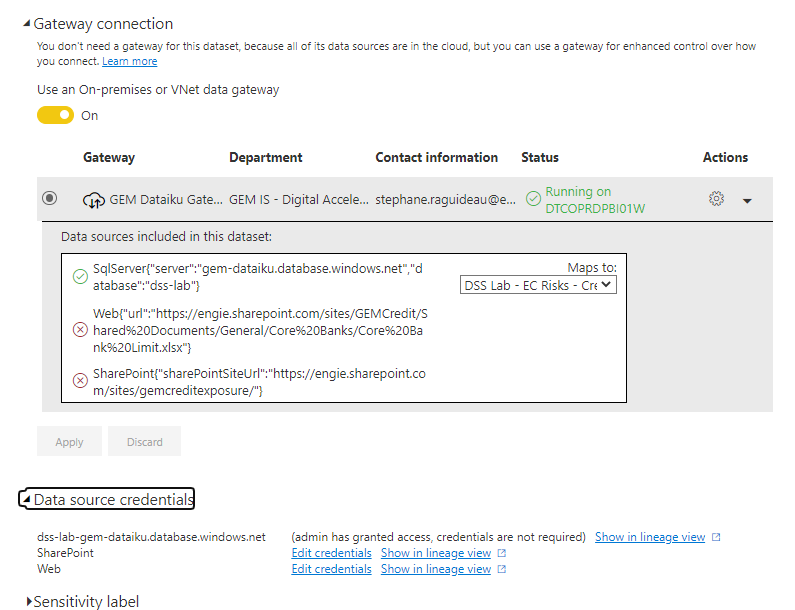This screenshot has width=795, height=610.
Task: Click the SqlServer gem-dataiku data source text
Action: pos(258,277)
